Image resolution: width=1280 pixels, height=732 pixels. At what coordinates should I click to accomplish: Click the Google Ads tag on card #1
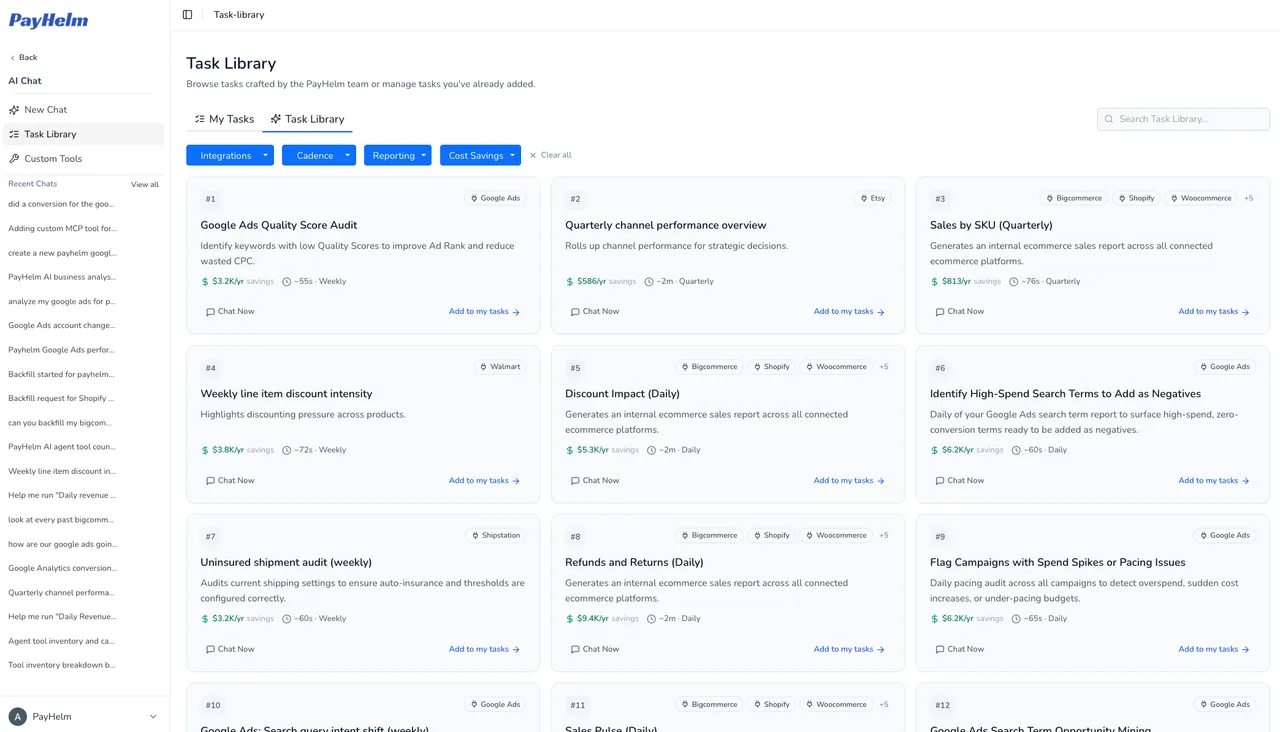tap(496, 198)
